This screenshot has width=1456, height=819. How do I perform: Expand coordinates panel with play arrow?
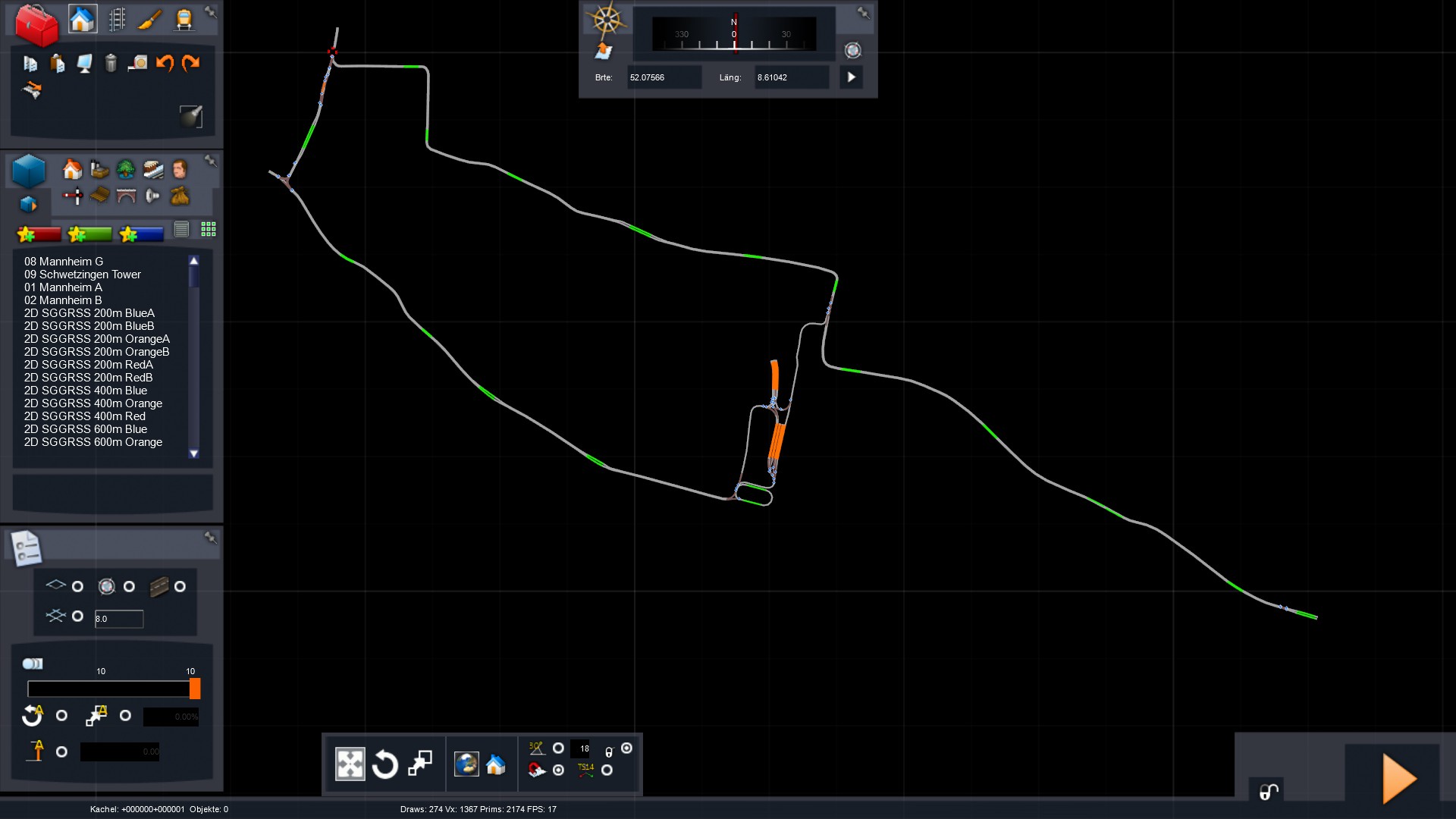pyautogui.click(x=851, y=77)
